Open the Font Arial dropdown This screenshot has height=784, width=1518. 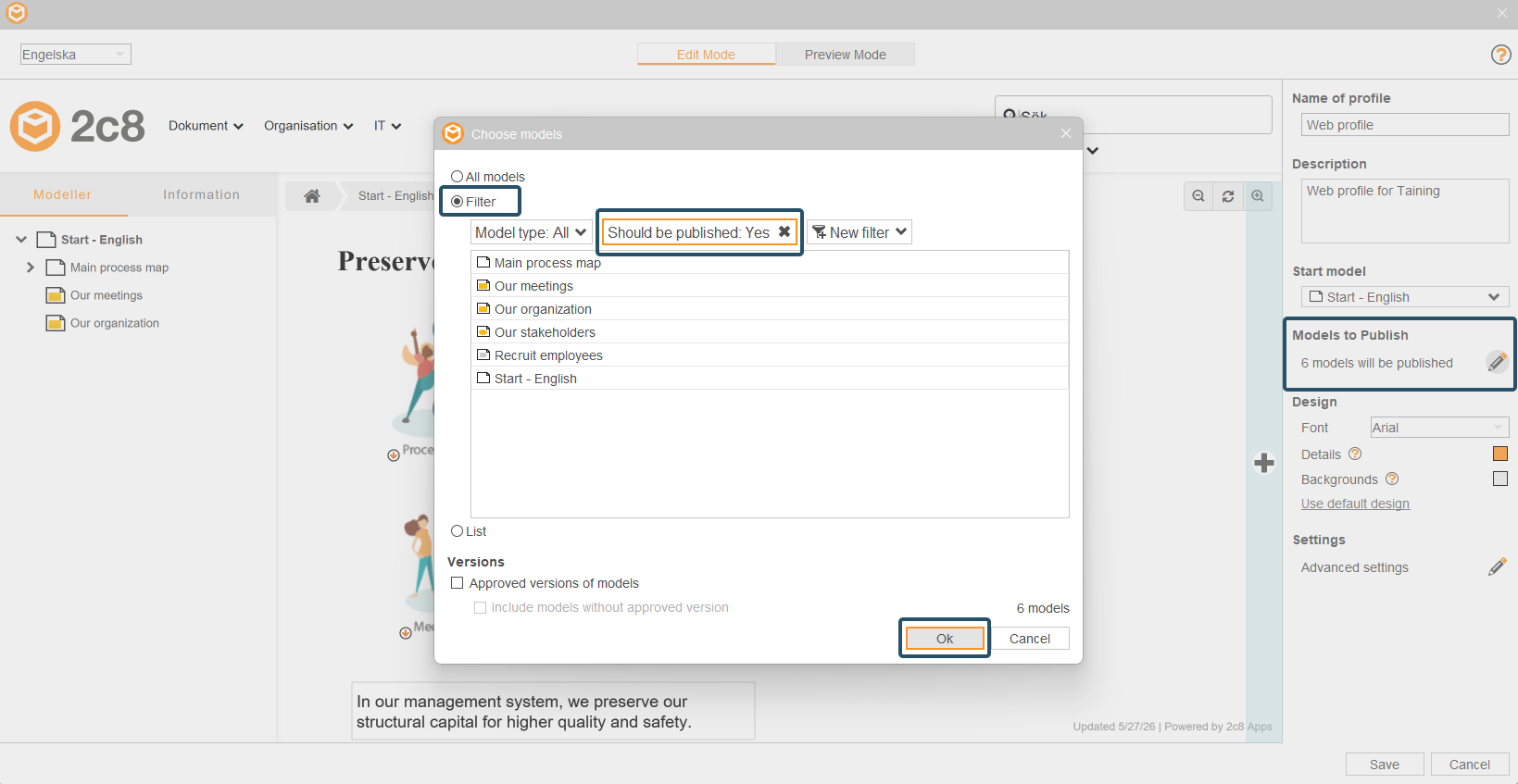(x=1439, y=428)
